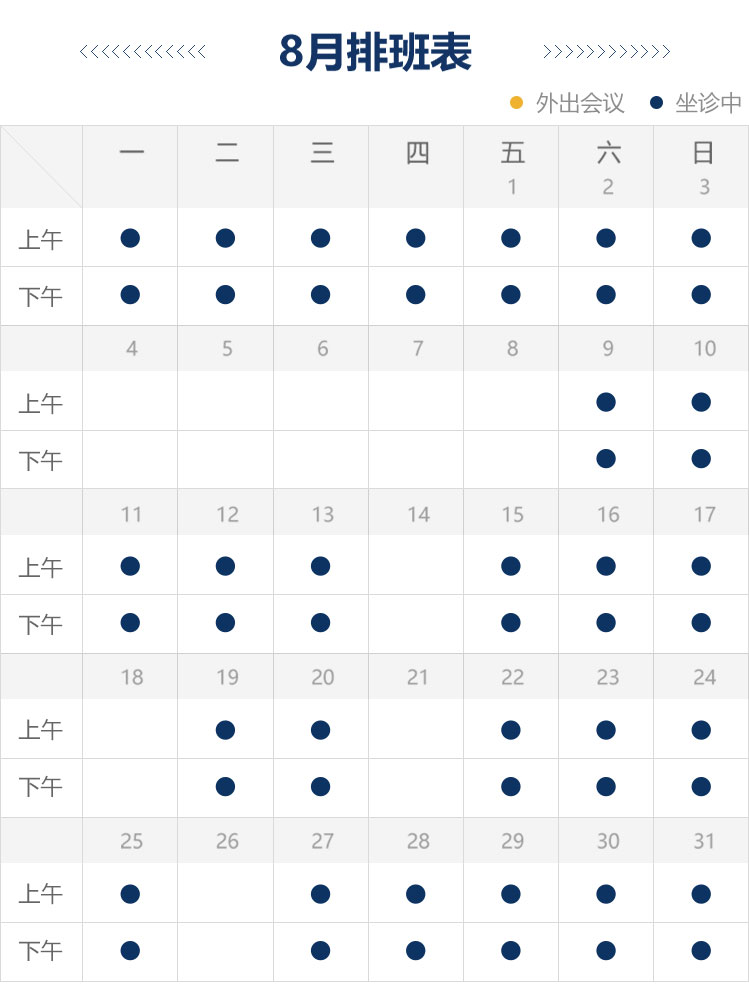Click the date number 21
This screenshot has width=749, height=1000.
pyautogui.click(x=417, y=677)
